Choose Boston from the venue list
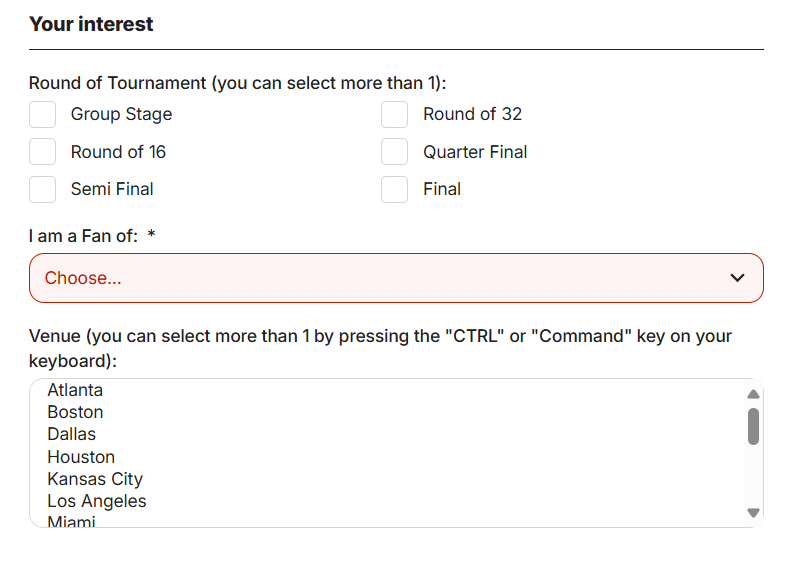 click(75, 412)
